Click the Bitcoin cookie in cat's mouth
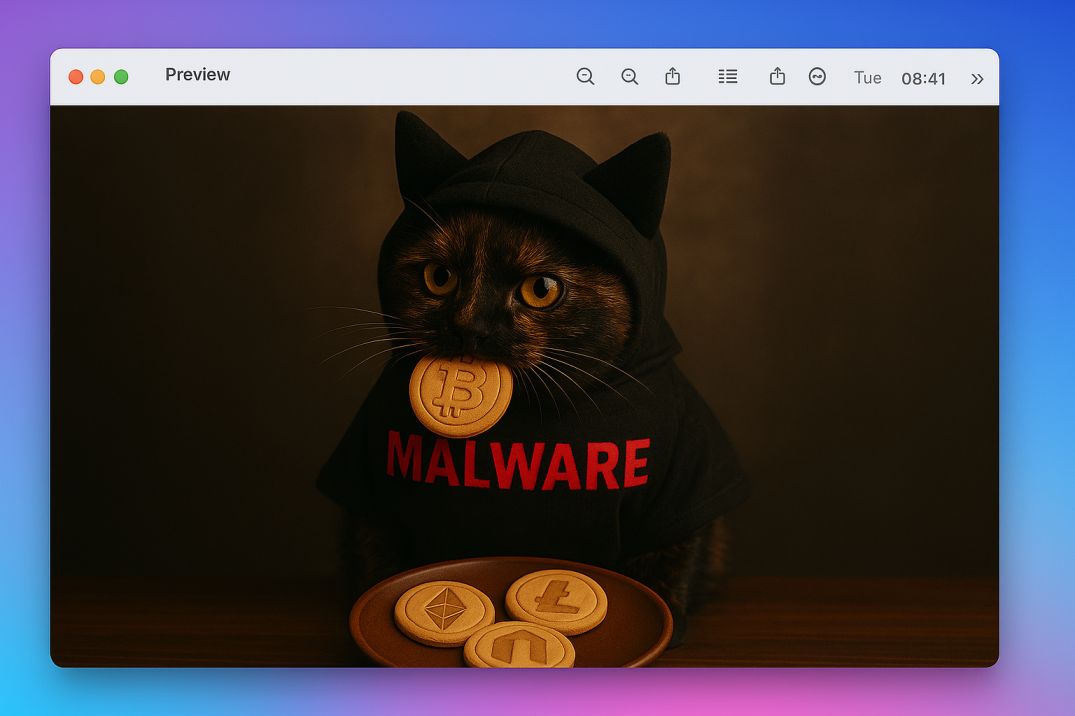This screenshot has height=716, width=1075. click(x=460, y=394)
